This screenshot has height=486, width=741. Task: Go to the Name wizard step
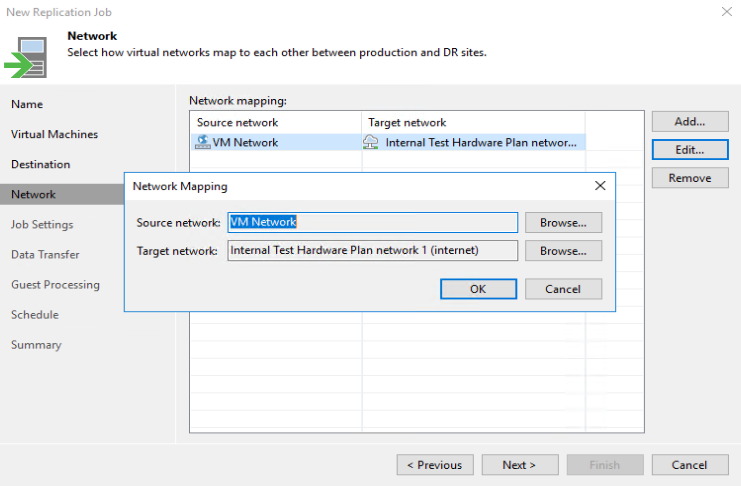pos(27,104)
